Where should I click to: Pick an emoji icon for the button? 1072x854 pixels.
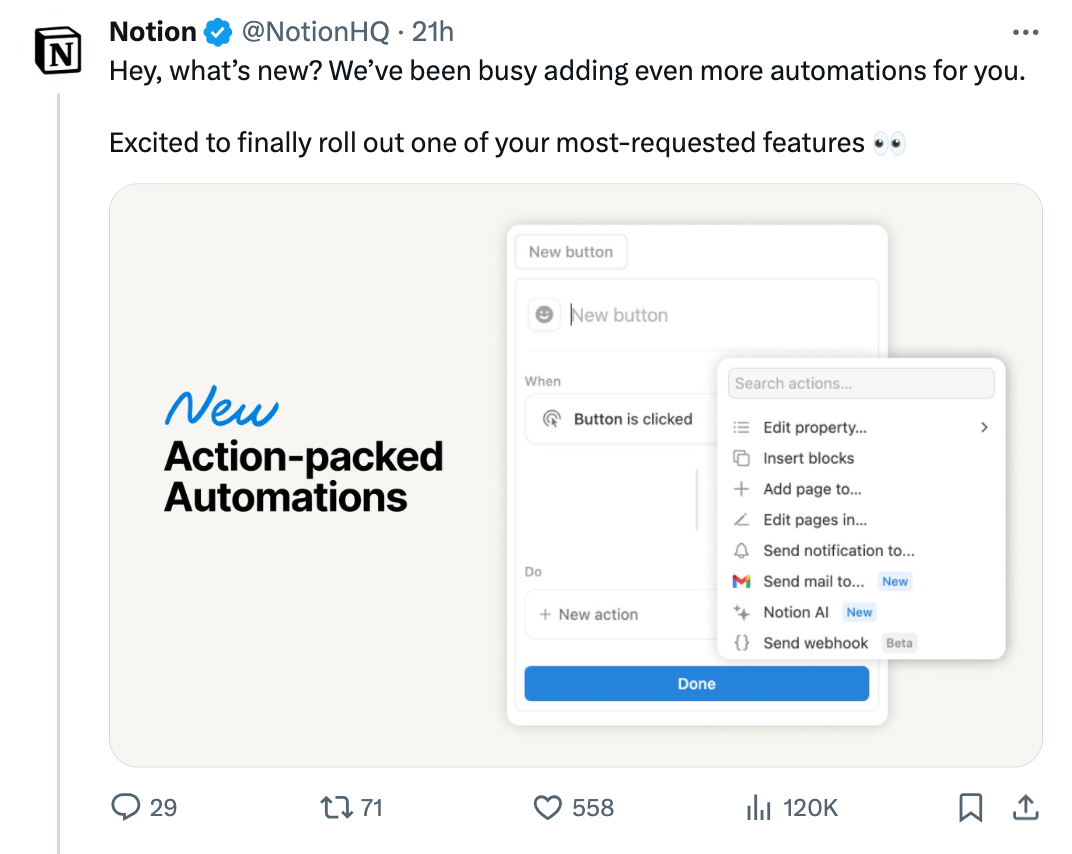click(544, 315)
